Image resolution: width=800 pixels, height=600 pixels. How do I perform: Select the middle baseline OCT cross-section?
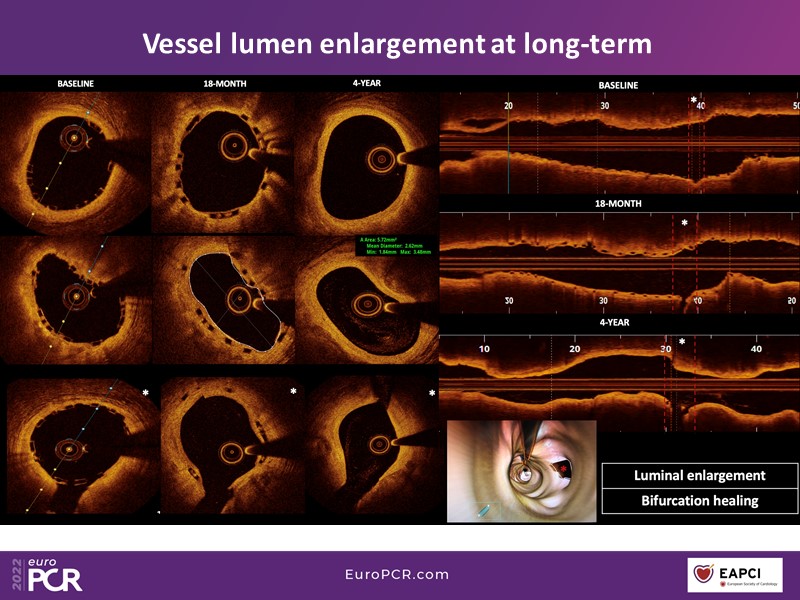75,302
